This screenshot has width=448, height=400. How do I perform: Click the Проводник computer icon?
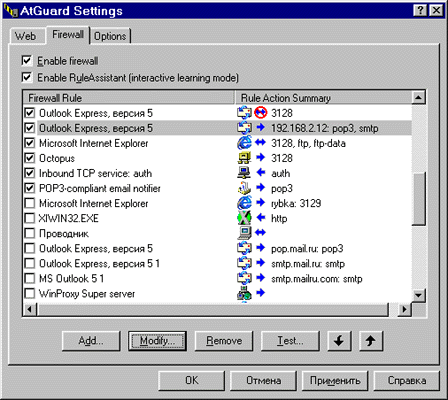click(244, 233)
